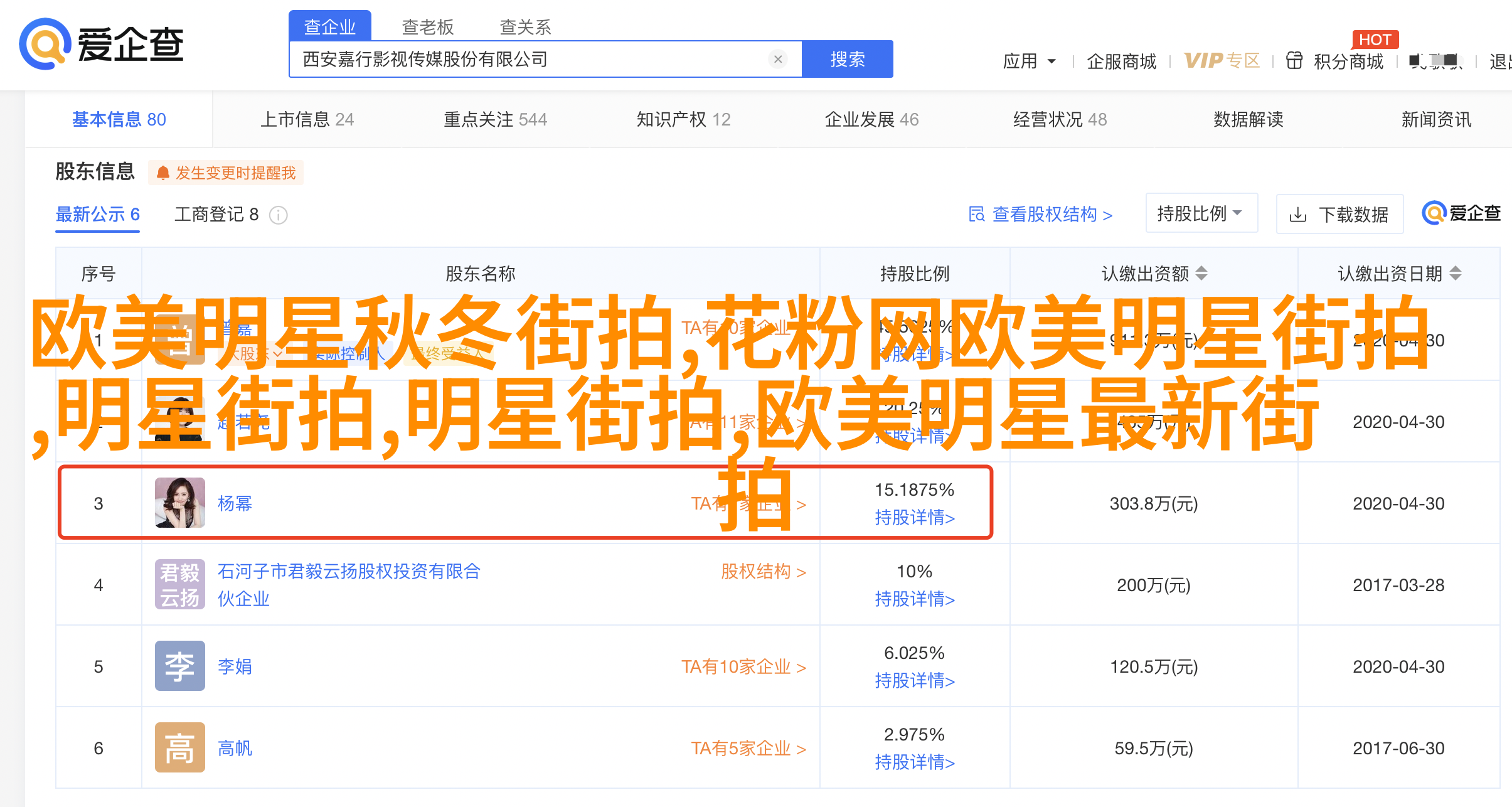The height and width of the screenshot is (807, 1512).
Task: Click the 君毅云扬 logo avatar
Action: (x=180, y=584)
